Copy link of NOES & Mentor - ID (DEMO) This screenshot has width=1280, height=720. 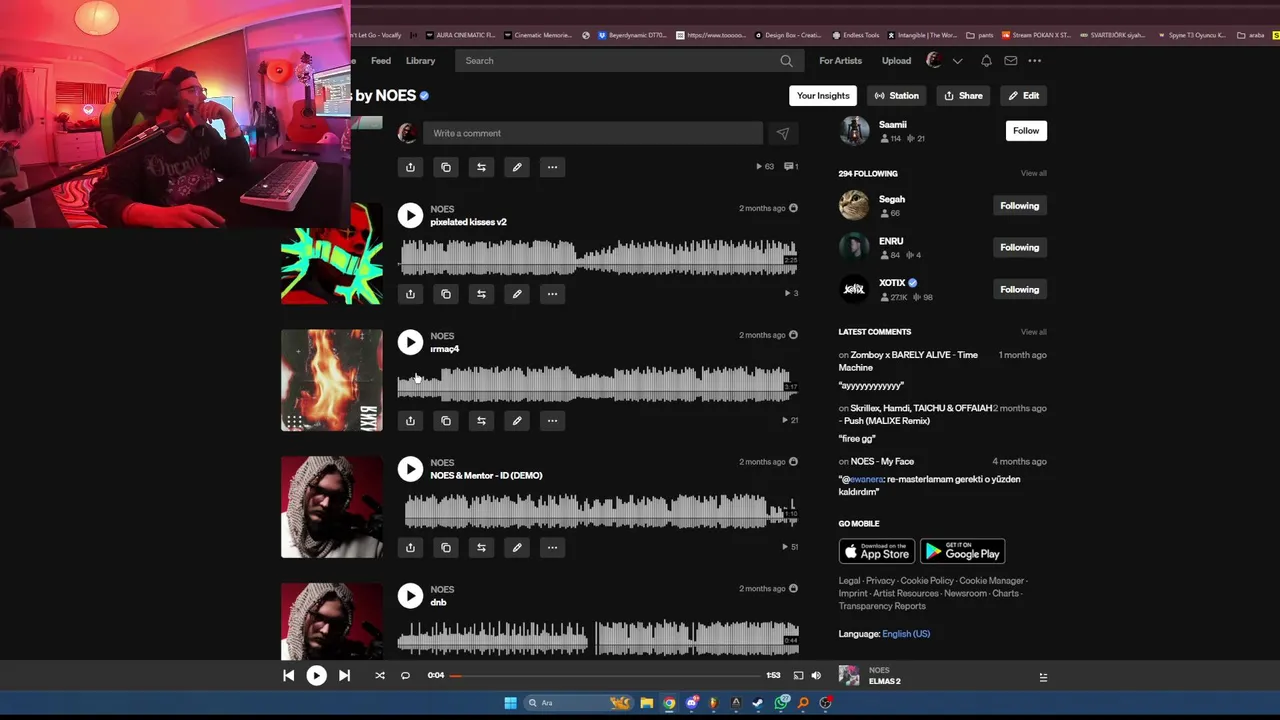446,548
